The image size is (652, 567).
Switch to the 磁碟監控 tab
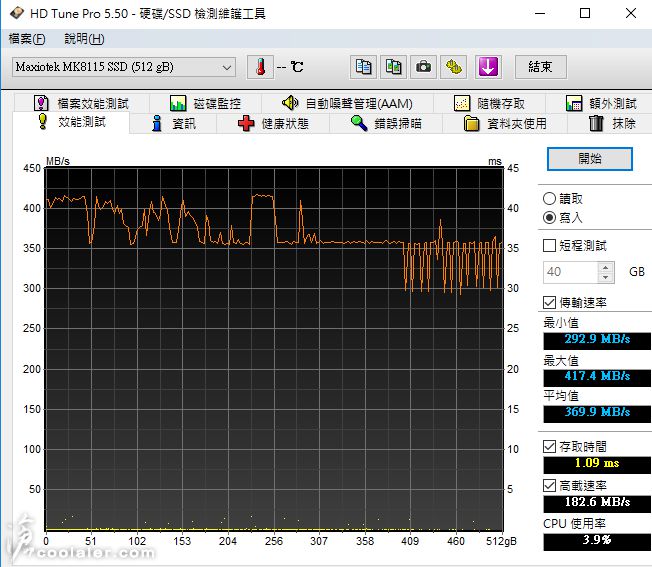205,103
